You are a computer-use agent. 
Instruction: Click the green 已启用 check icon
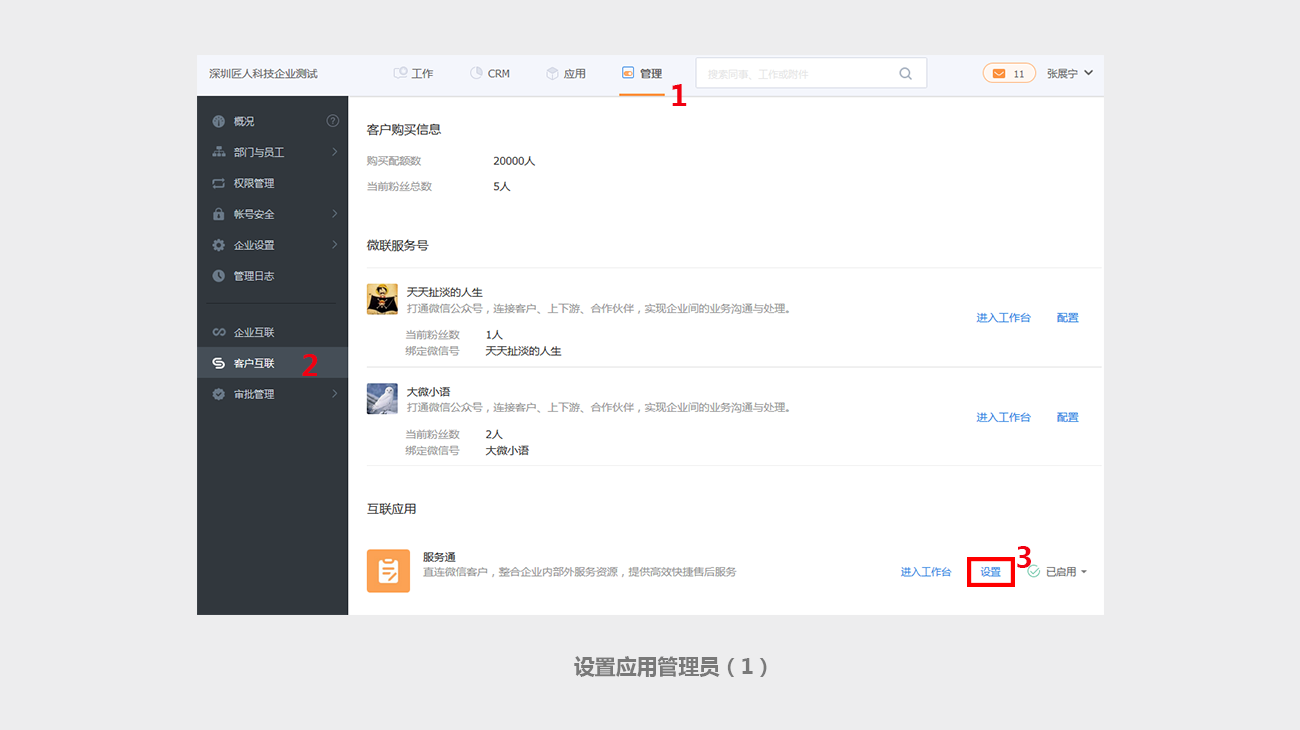[1033, 572]
